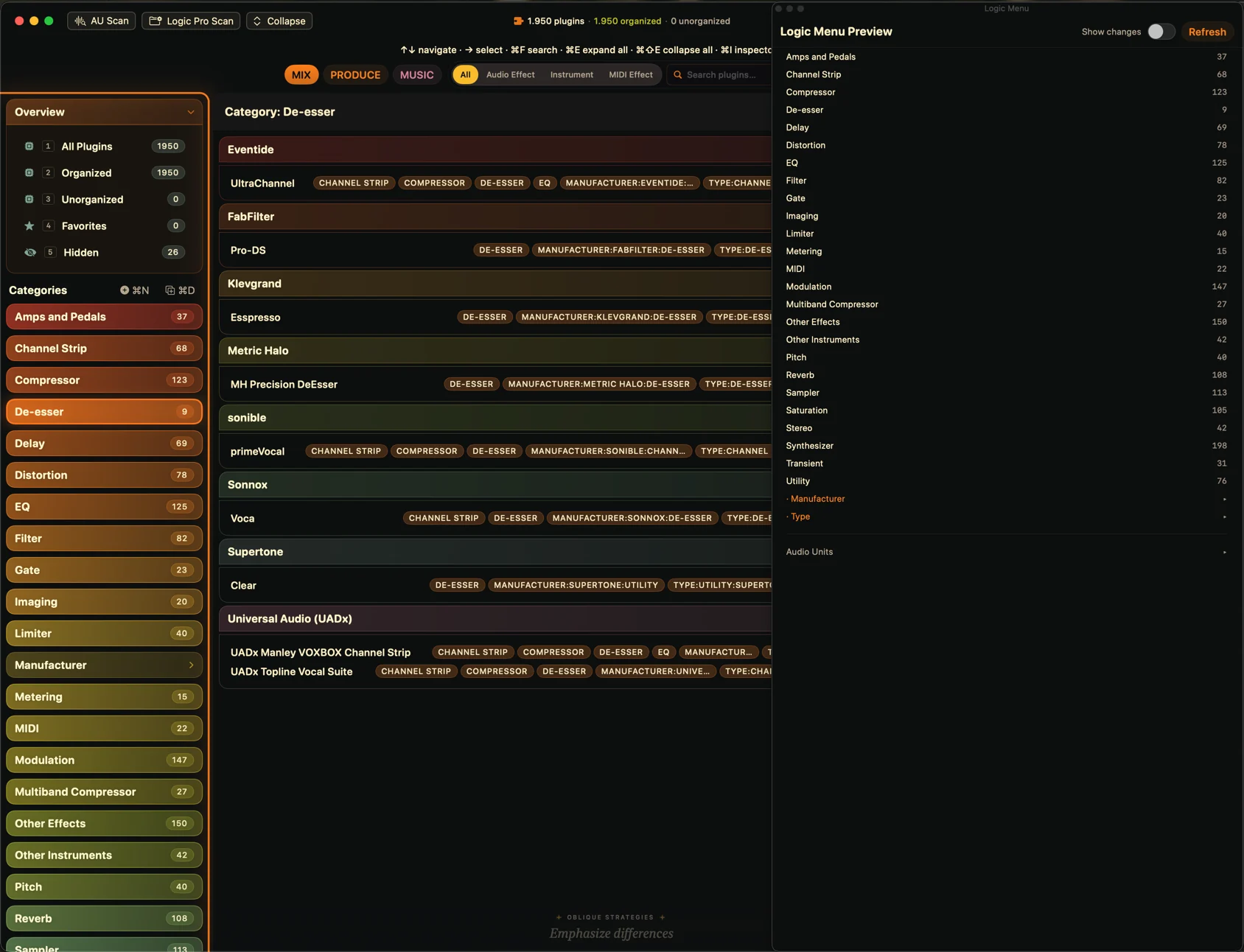This screenshot has width=1244, height=952.
Task: Select the Audio Effect filter
Action: coord(511,75)
